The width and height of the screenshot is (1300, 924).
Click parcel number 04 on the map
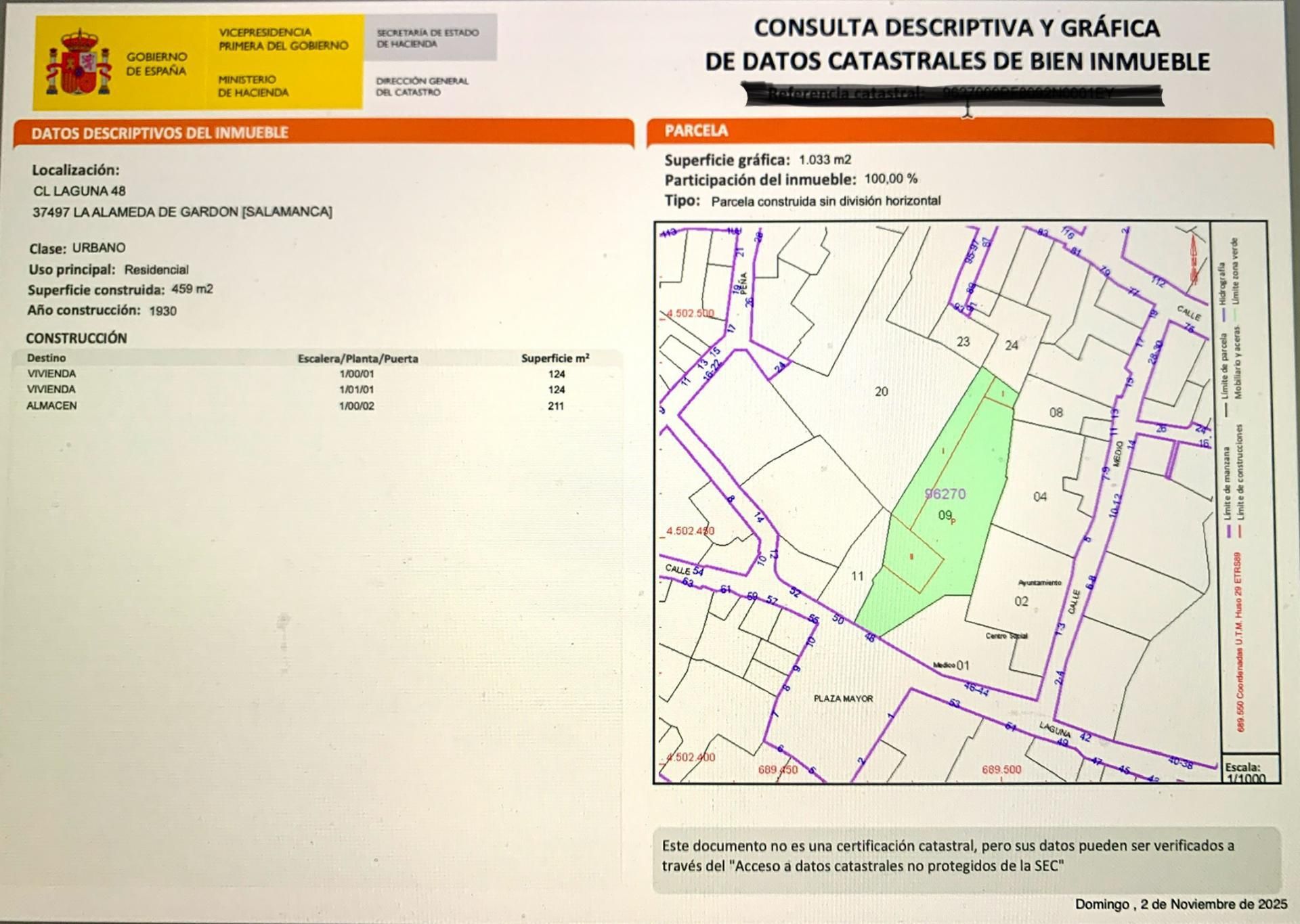(x=1039, y=497)
